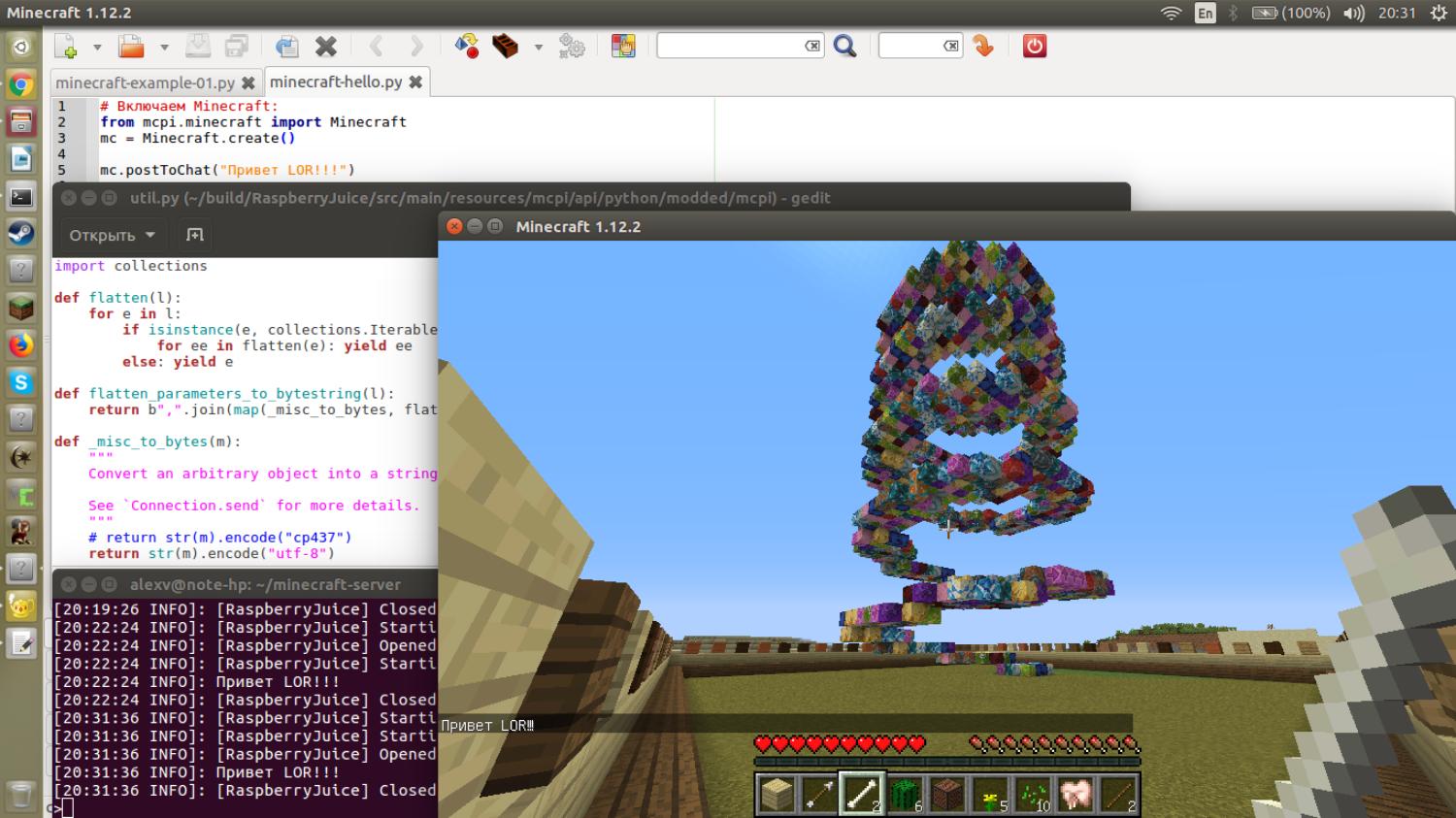Open Skype from the dock
The image size is (1456, 818).
click(21, 382)
